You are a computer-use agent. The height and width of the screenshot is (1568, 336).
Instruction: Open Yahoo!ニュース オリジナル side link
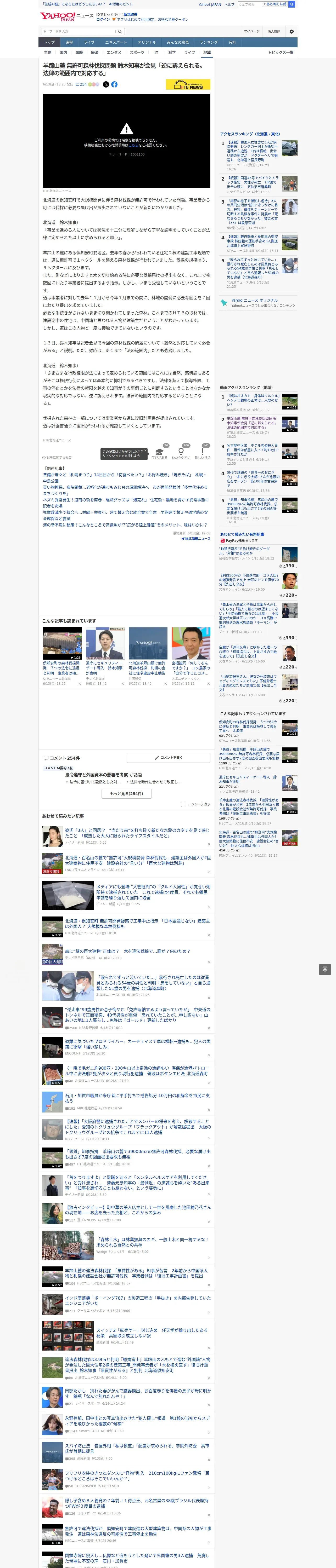pyautogui.click(x=254, y=300)
